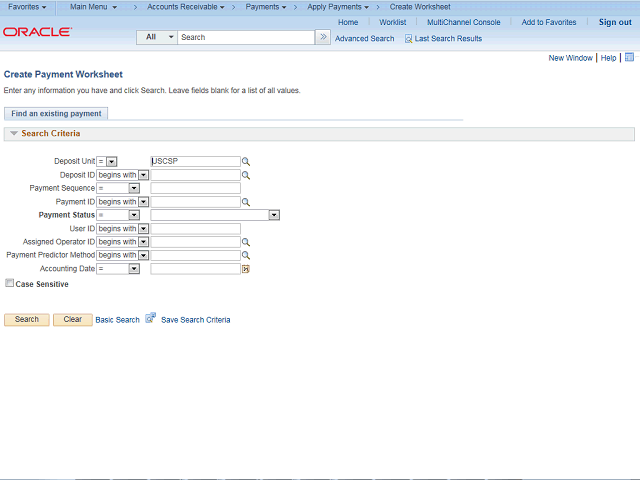
Task: Click the Search button
Action: coord(27,320)
